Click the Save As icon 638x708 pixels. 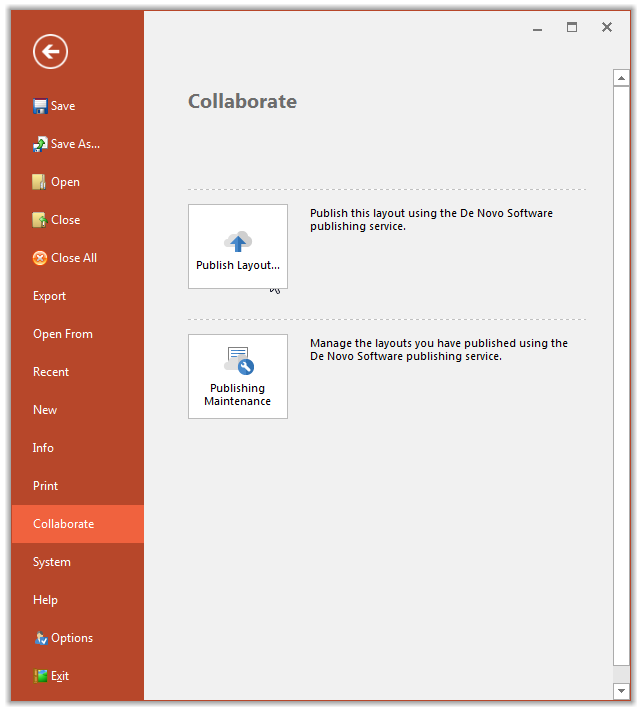[x=40, y=144]
